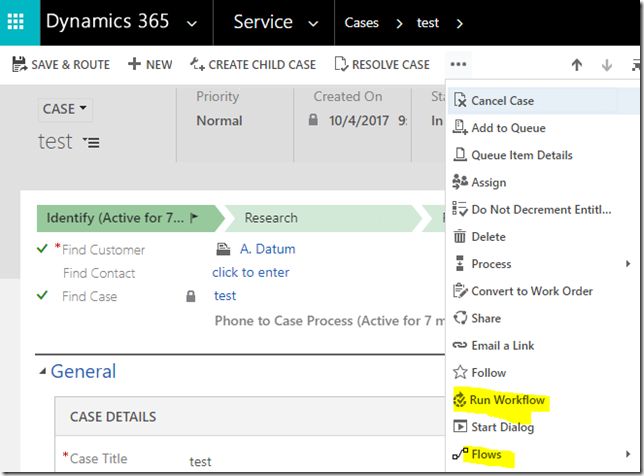Click the Find Customer field label
Viewport: 644px width, 476px height.
tap(104, 250)
